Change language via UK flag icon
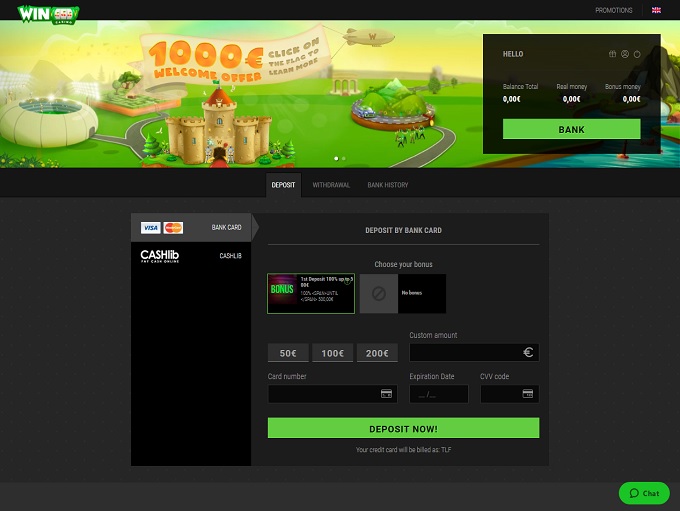This screenshot has height=511, width=680. [656, 10]
